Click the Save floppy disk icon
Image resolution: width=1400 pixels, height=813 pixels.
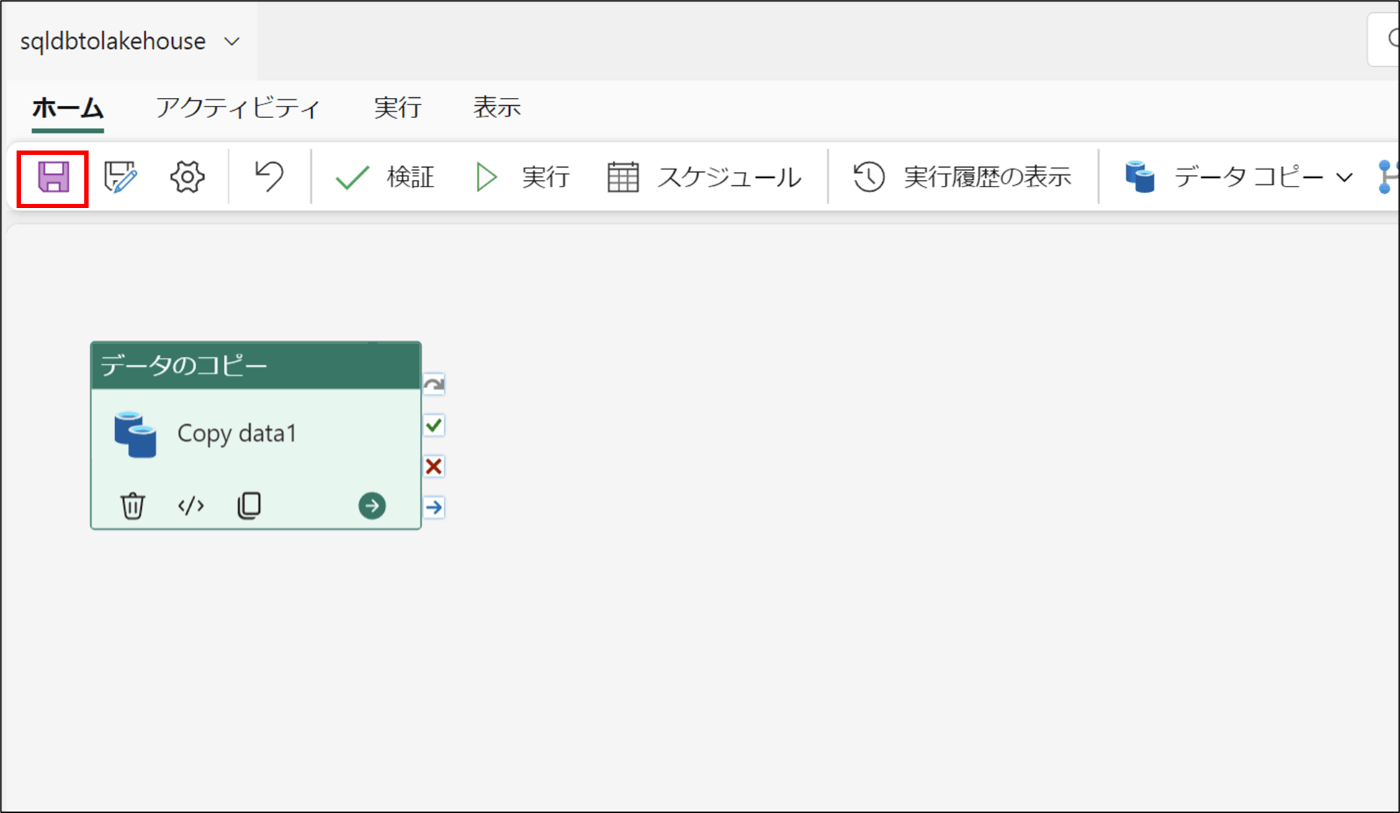point(53,178)
